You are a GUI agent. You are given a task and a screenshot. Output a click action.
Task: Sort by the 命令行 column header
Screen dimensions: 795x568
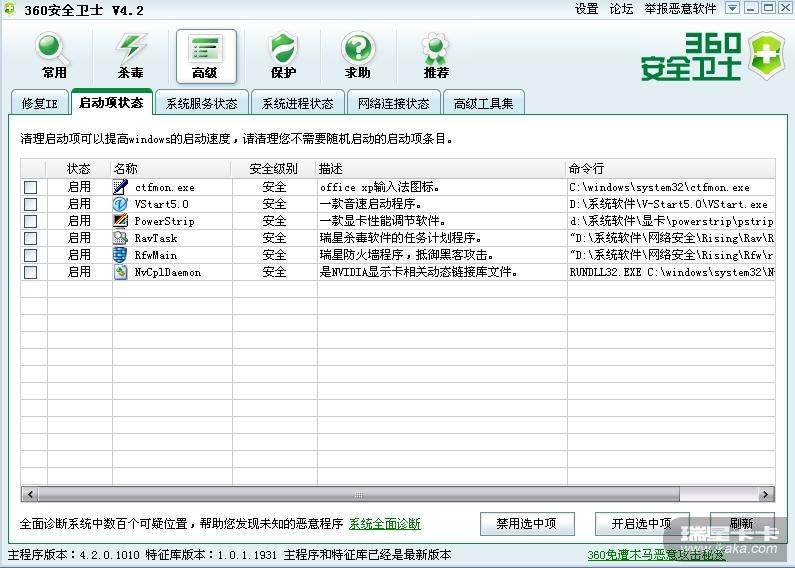point(671,168)
